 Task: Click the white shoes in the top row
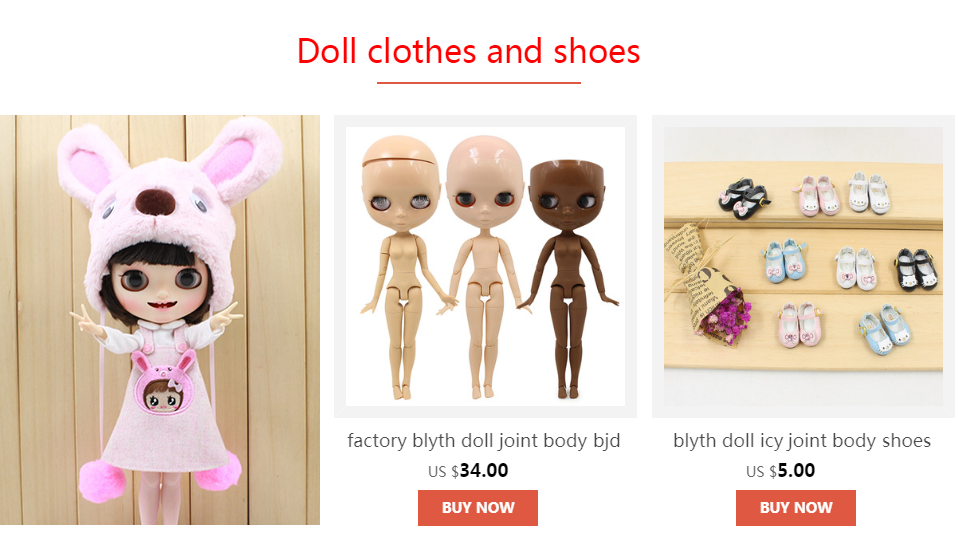[869, 191]
